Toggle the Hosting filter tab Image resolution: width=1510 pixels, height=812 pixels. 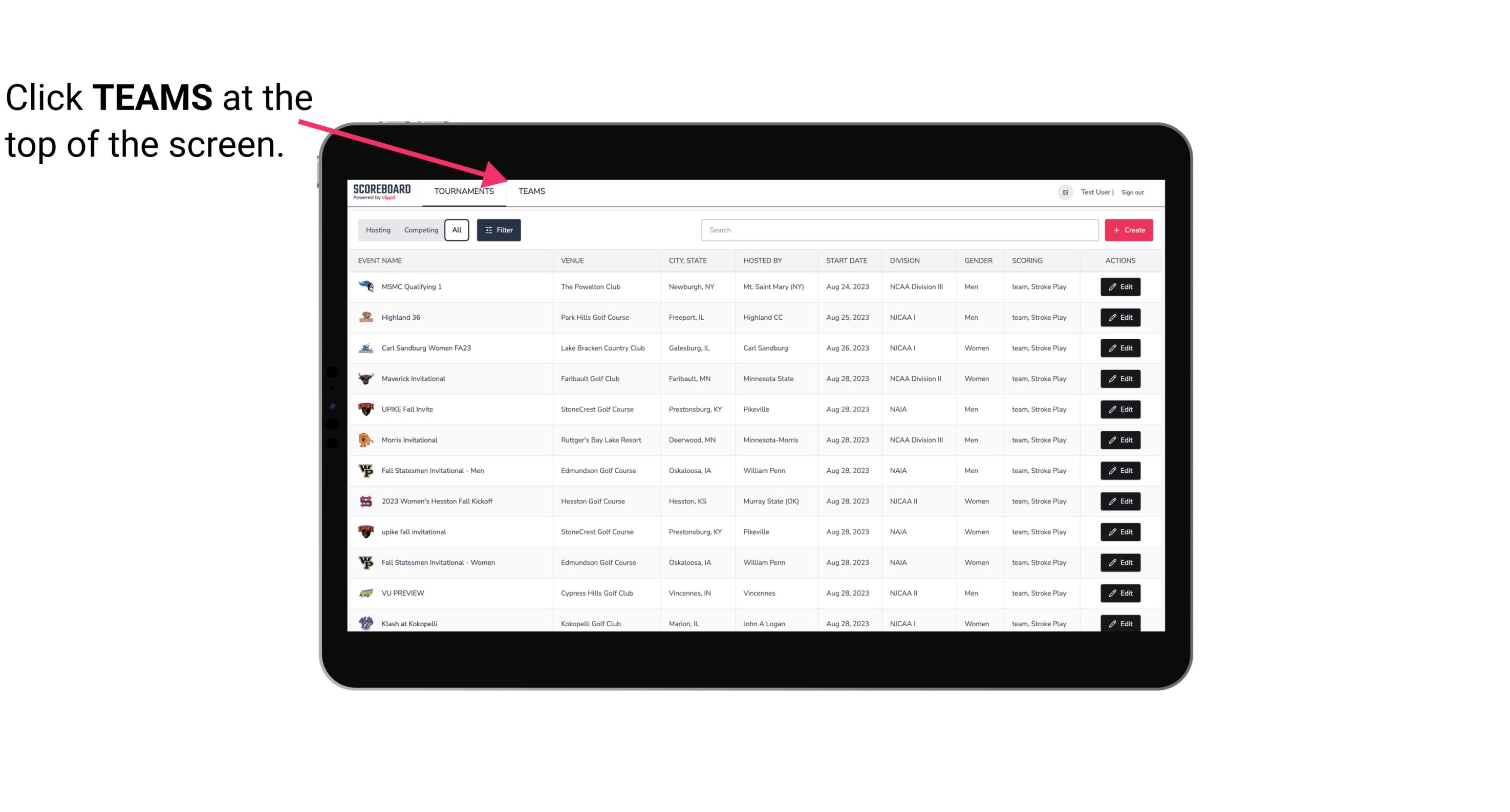(379, 230)
